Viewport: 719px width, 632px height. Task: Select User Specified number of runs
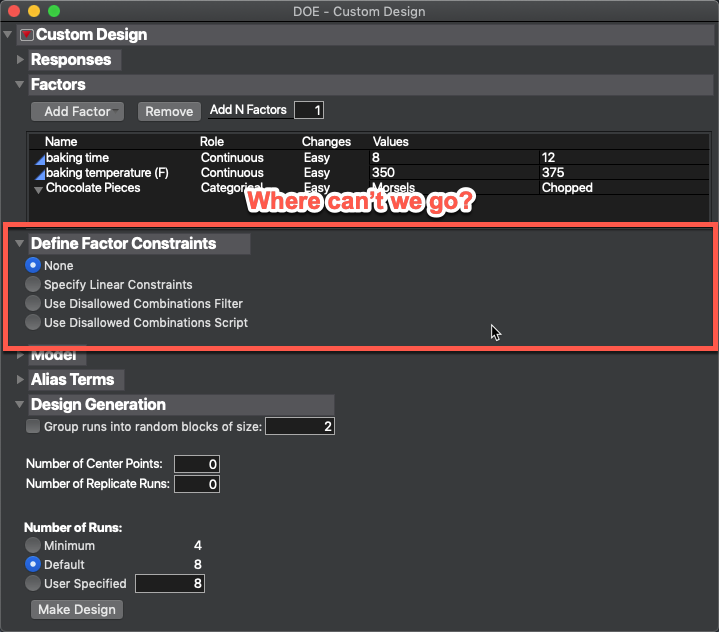tap(33, 583)
